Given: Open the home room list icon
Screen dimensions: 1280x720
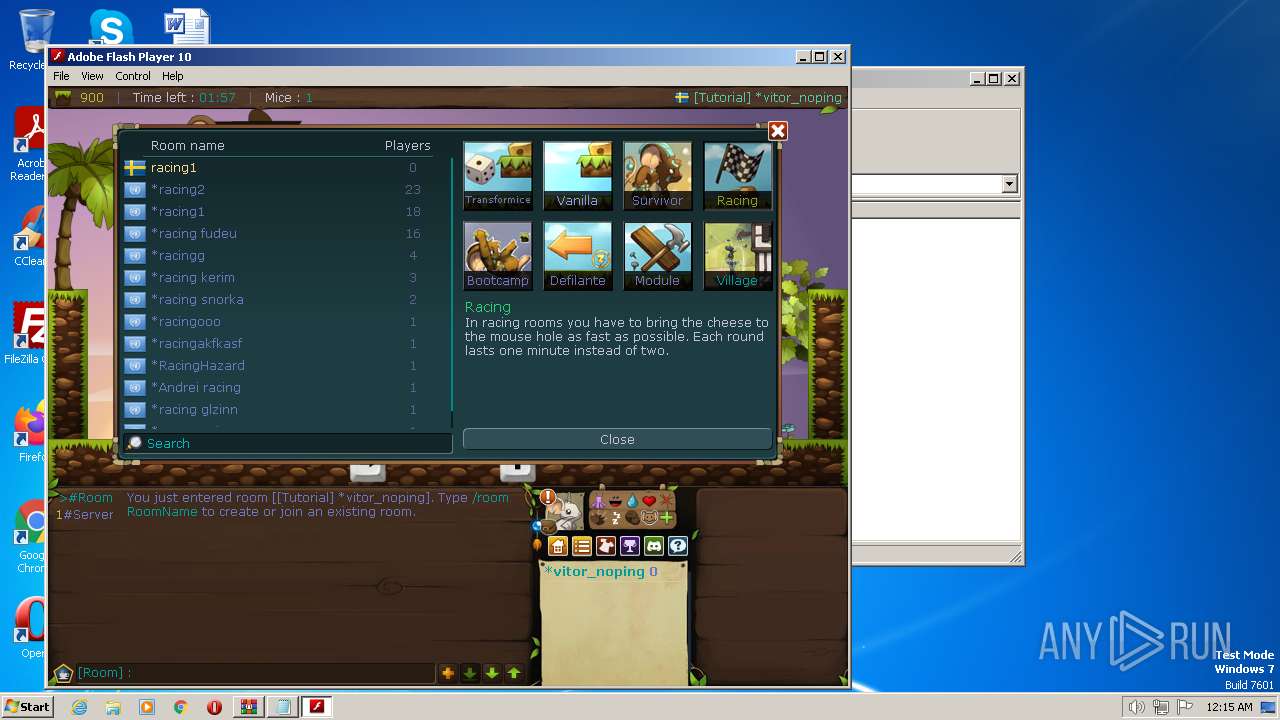Looking at the screenshot, I should point(558,546).
